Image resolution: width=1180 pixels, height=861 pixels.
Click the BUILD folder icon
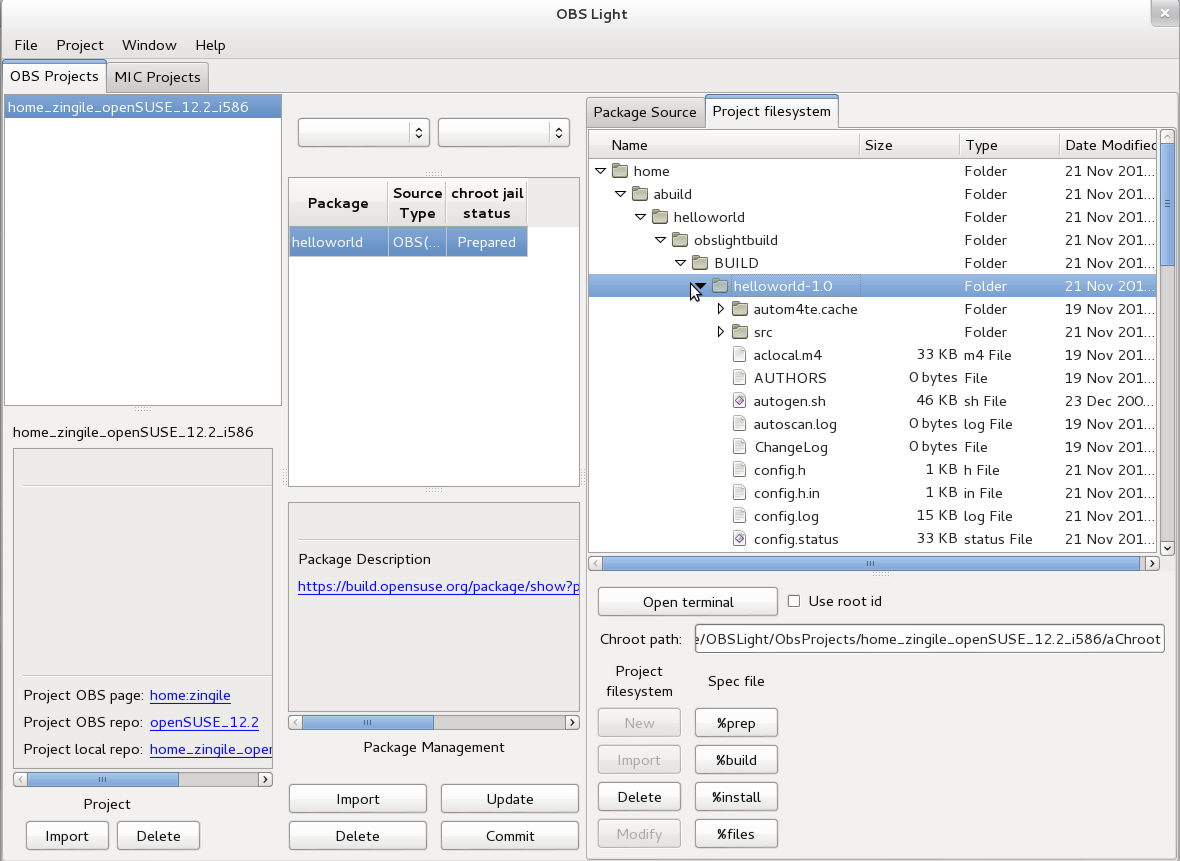click(x=699, y=262)
